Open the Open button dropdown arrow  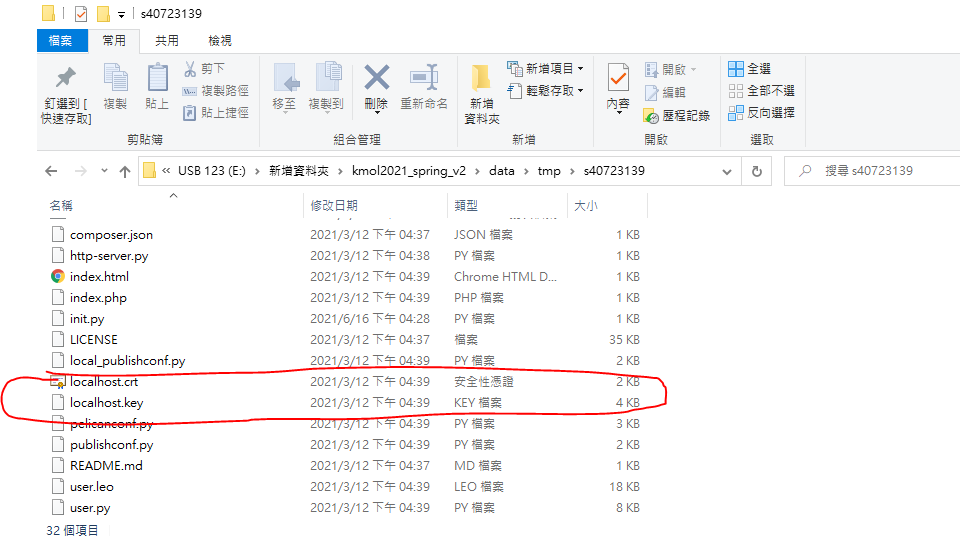pyautogui.click(x=694, y=70)
